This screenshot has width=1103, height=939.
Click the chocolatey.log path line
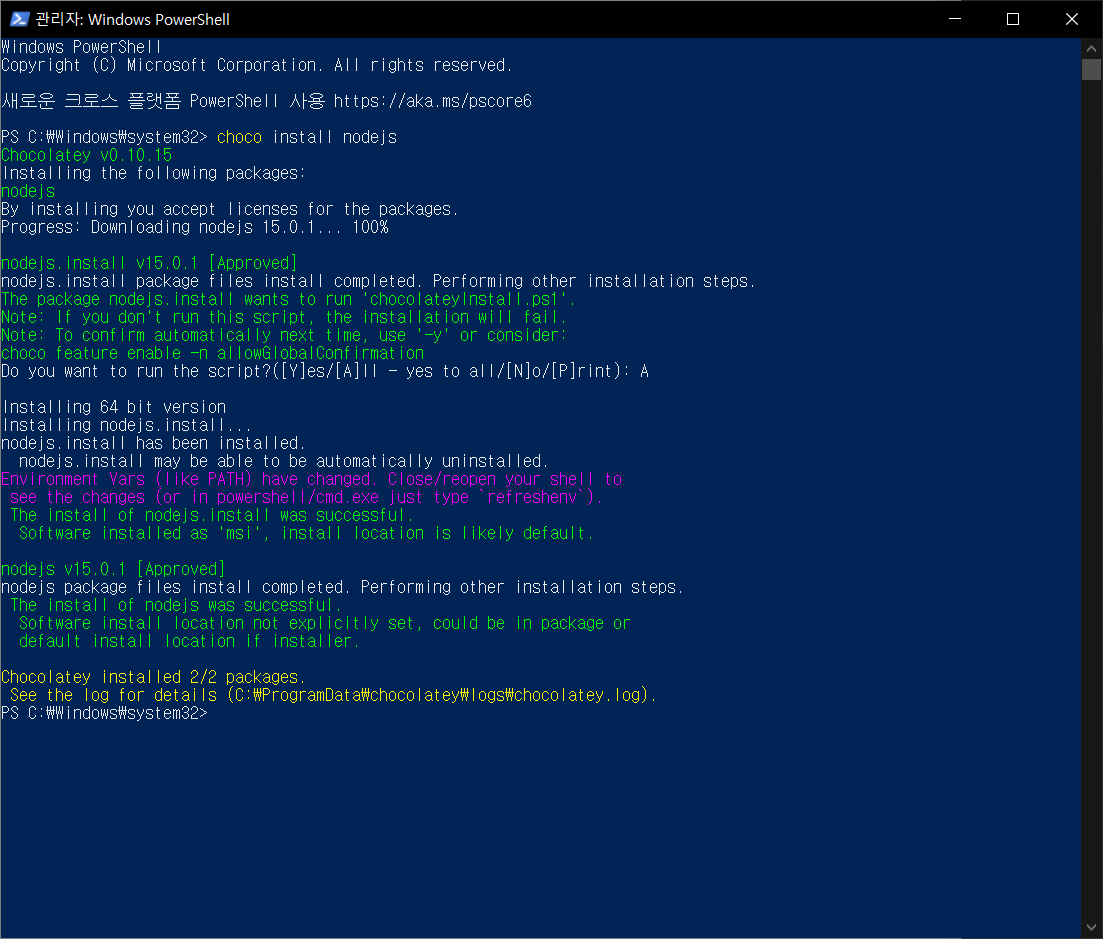pos(333,695)
